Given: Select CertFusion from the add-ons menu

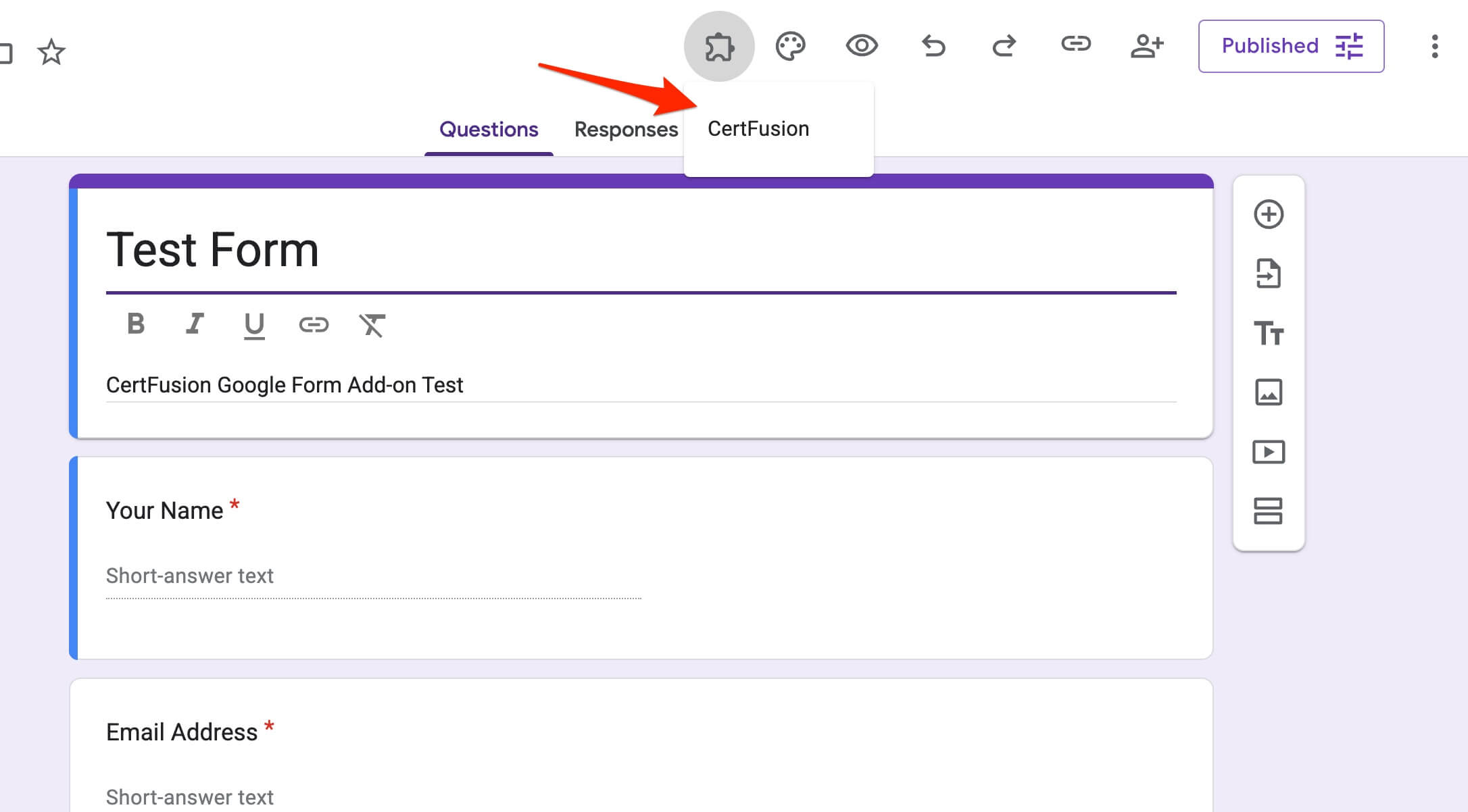Looking at the screenshot, I should (758, 128).
